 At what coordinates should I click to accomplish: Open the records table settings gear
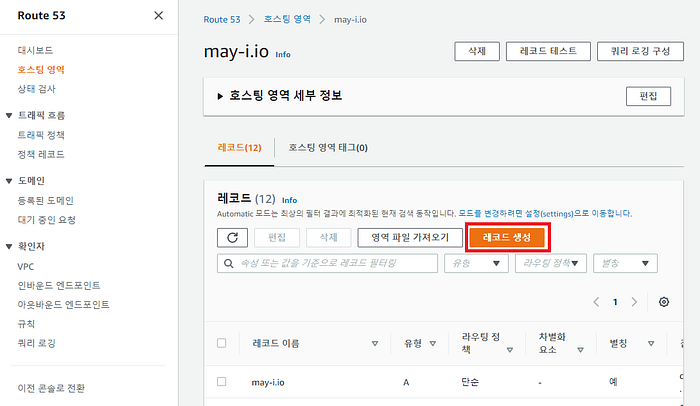664,302
